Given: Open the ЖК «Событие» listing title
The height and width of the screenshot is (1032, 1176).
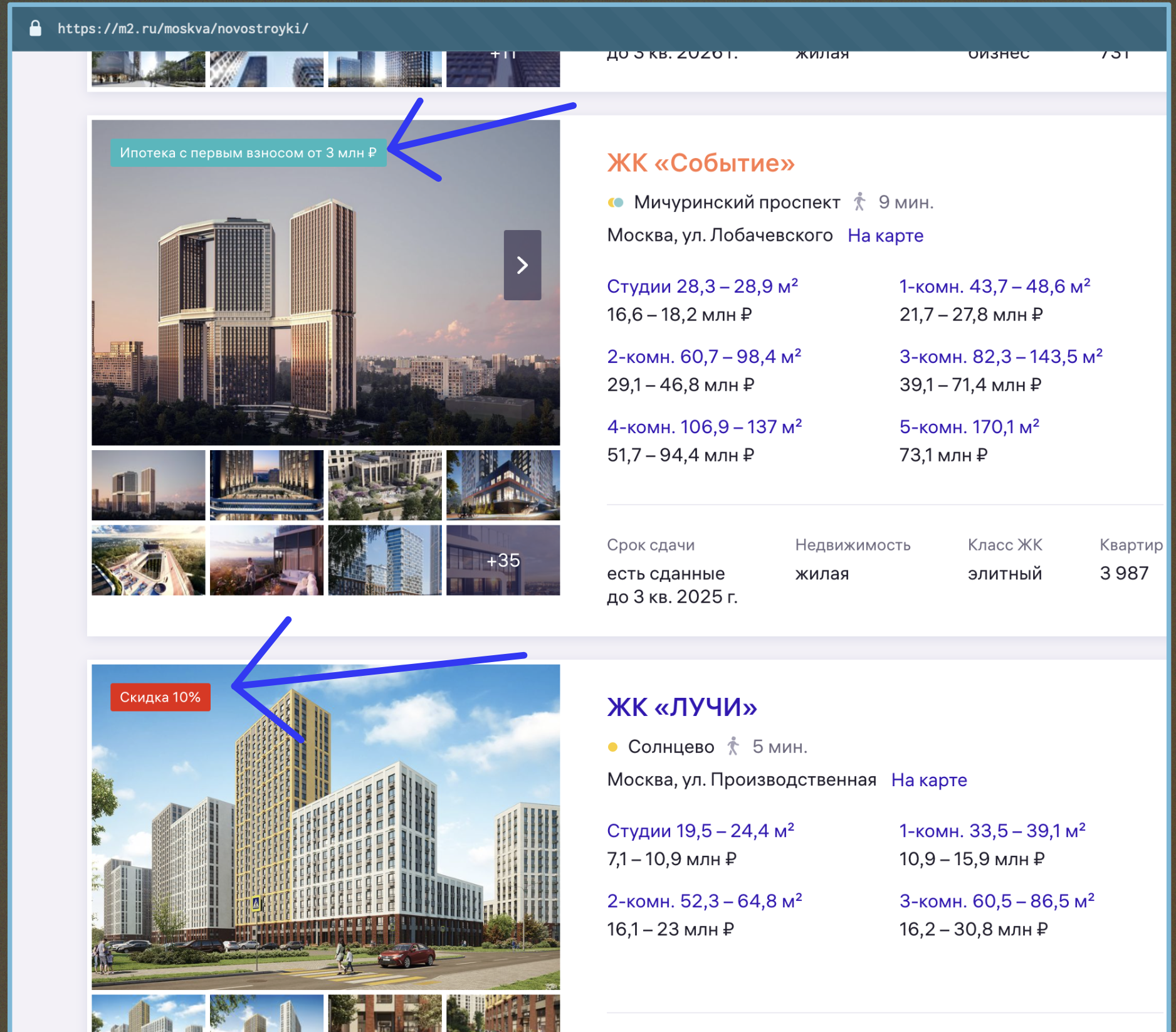Looking at the screenshot, I should (x=700, y=163).
